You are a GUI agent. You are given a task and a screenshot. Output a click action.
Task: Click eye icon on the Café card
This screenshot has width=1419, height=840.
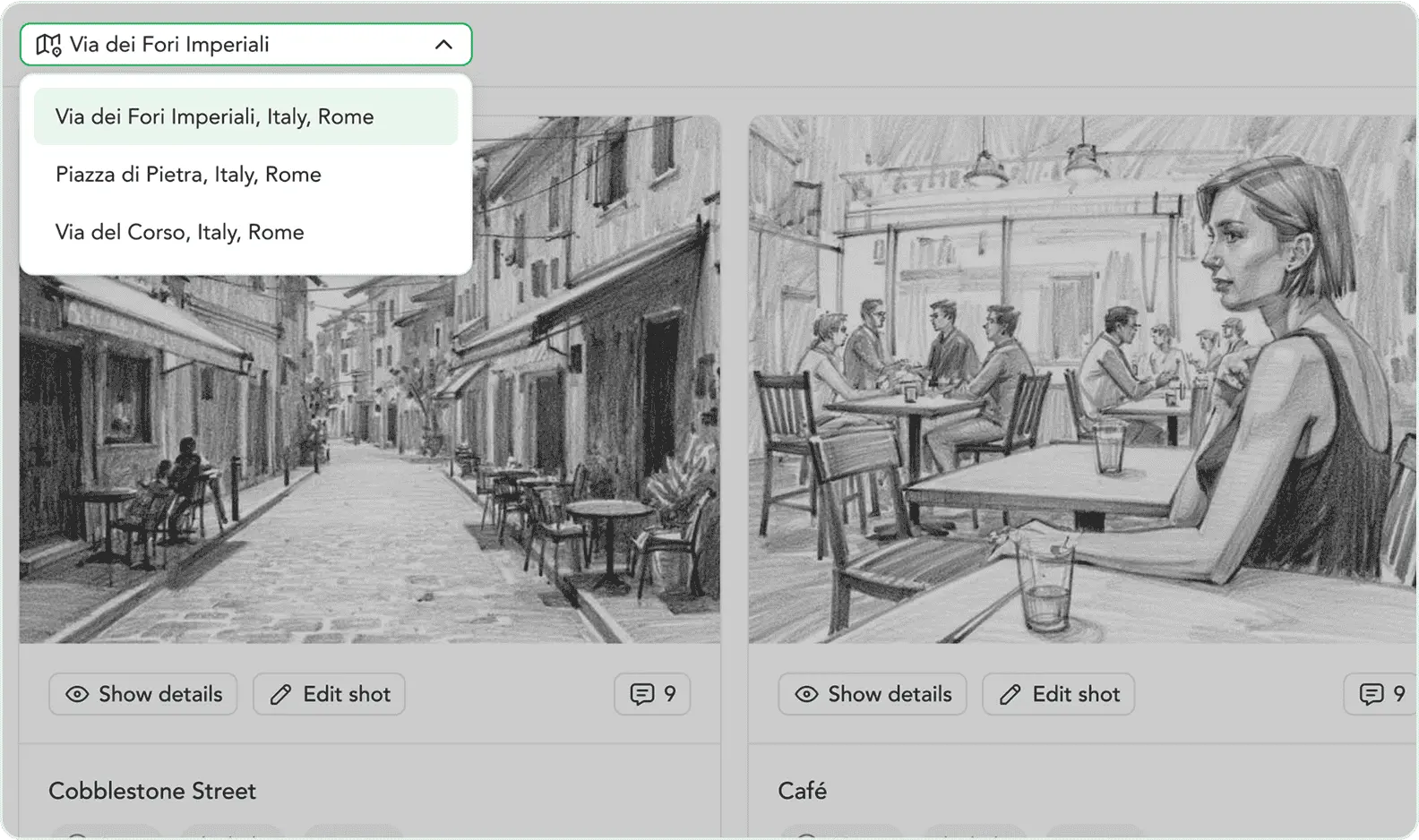pos(806,695)
